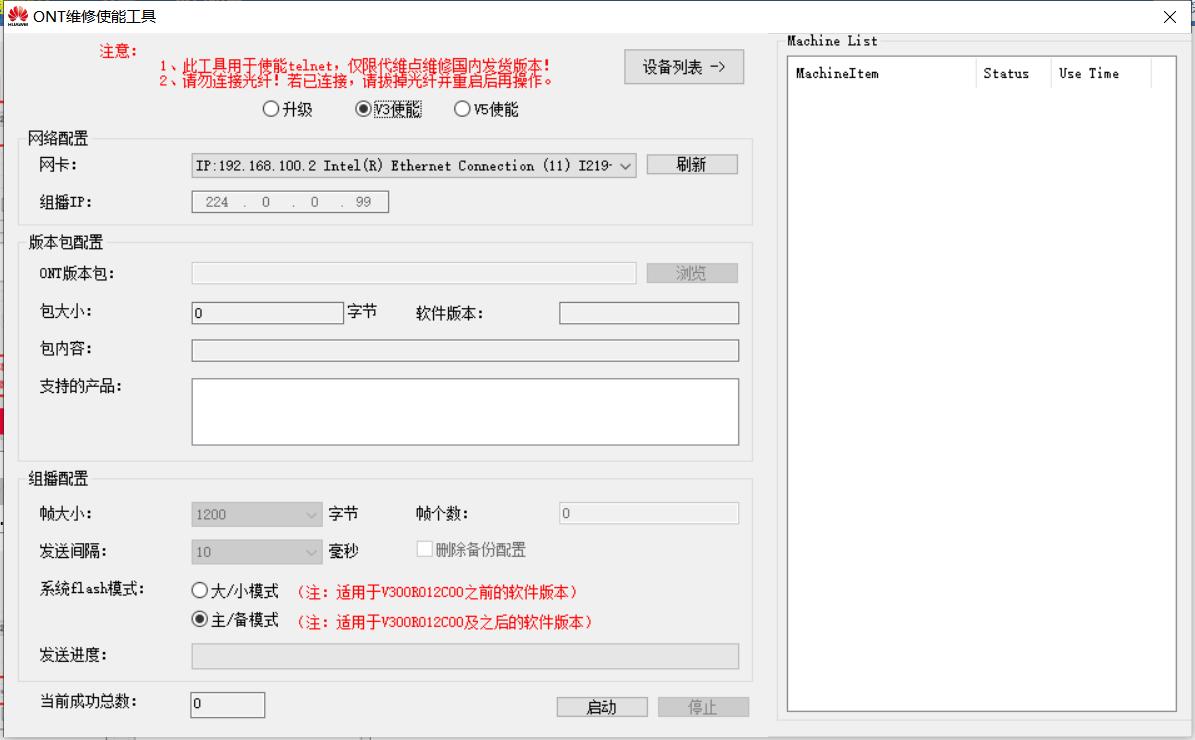Click the 包大小 input field
The height and width of the screenshot is (740, 1195).
pyautogui.click(x=268, y=312)
